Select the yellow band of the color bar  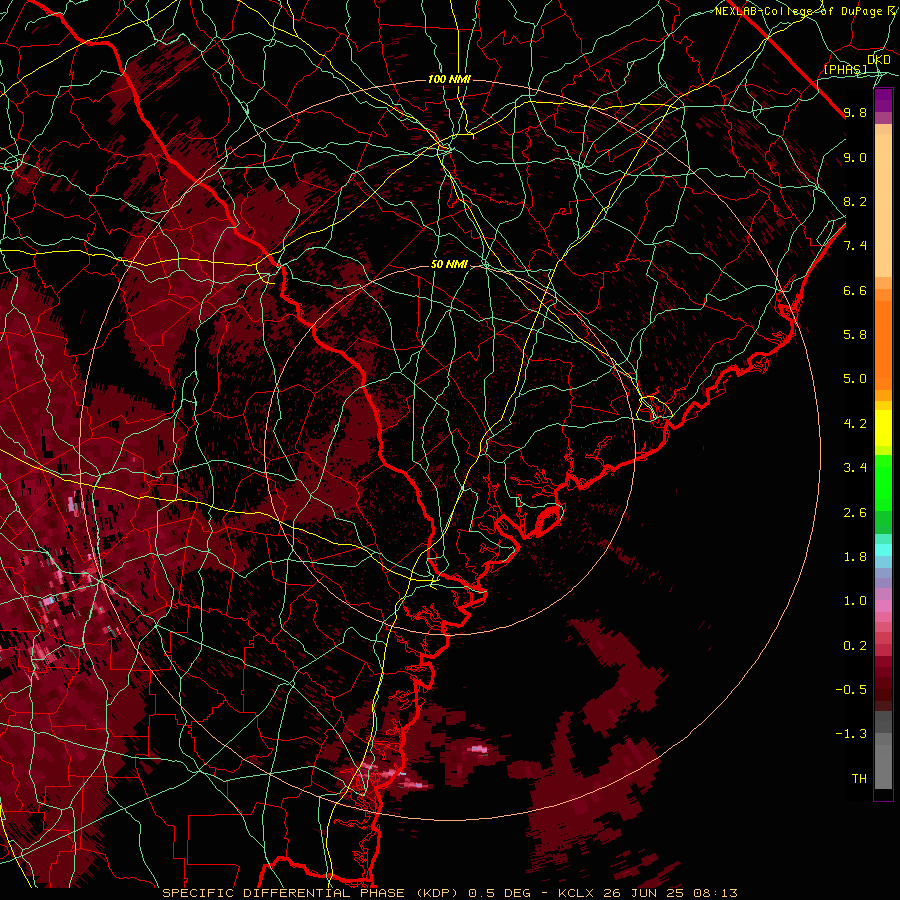[x=883, y=428]
